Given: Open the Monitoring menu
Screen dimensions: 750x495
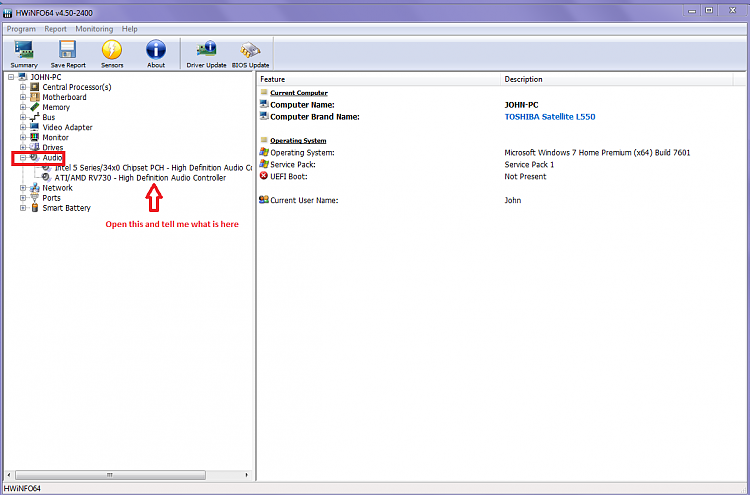Looking at the screenshot, I should tap(94, 29).
